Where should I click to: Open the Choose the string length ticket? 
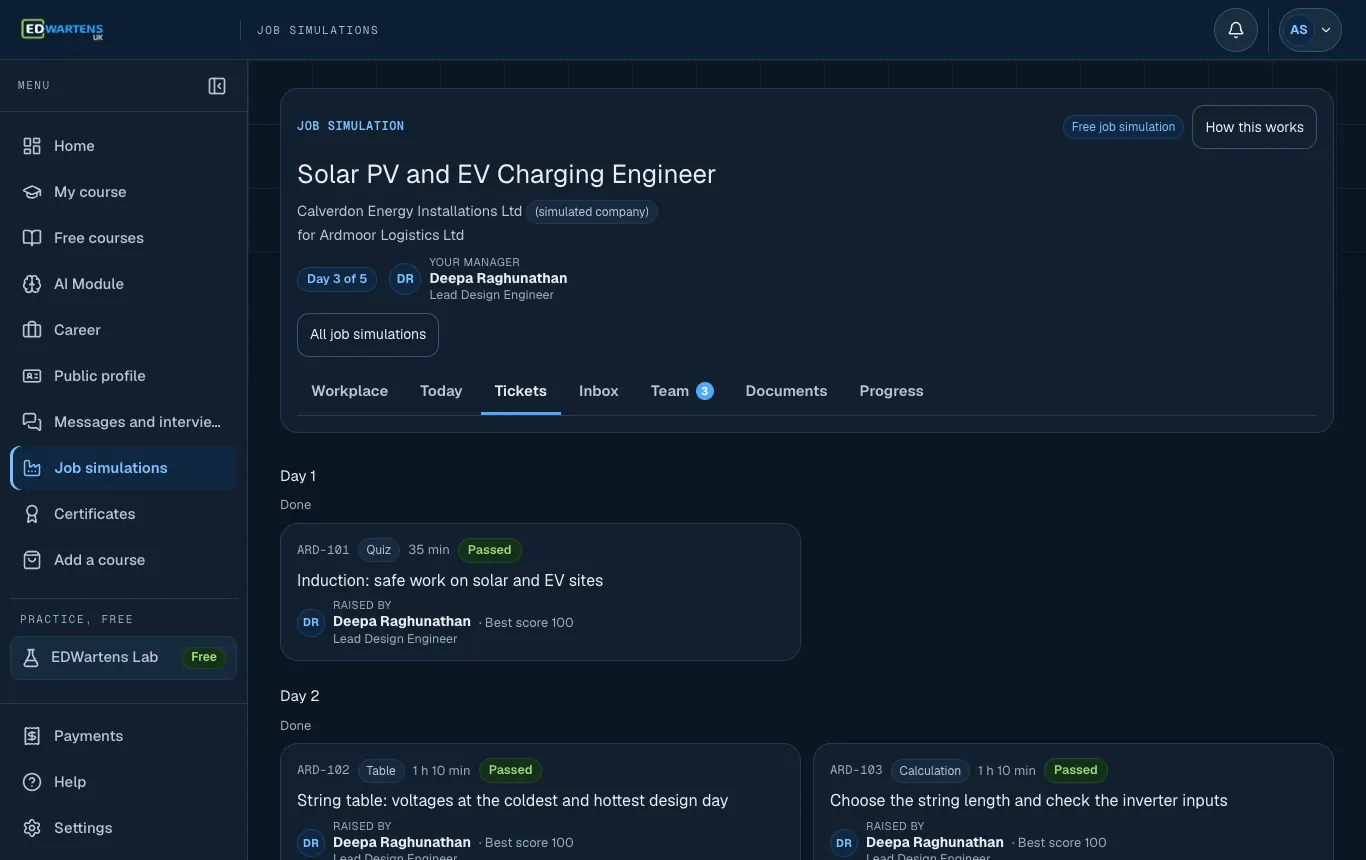pos(1073,801)
